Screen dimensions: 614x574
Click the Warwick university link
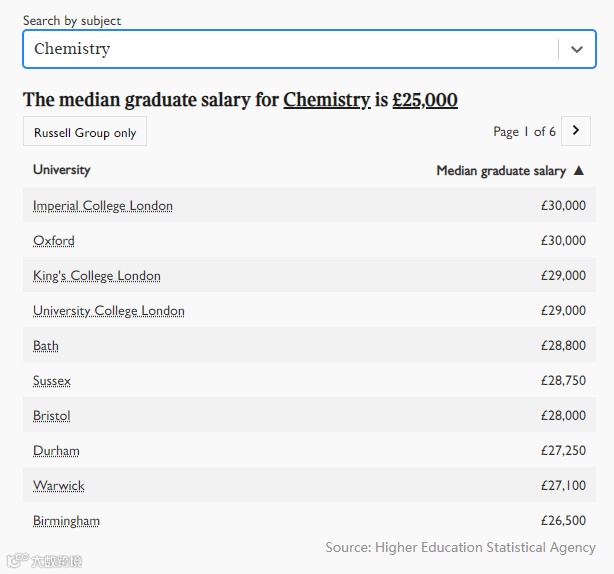59,486
